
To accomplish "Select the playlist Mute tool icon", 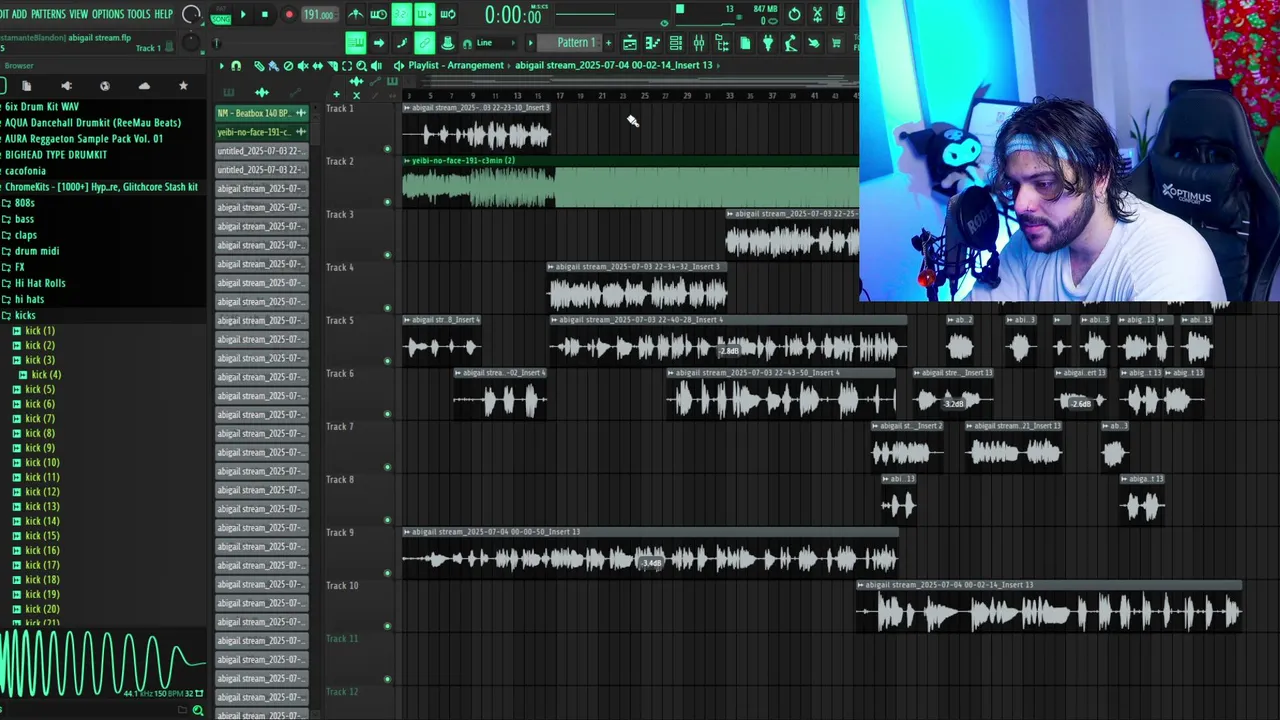I will pyautogui.click(x=303, y=66).
